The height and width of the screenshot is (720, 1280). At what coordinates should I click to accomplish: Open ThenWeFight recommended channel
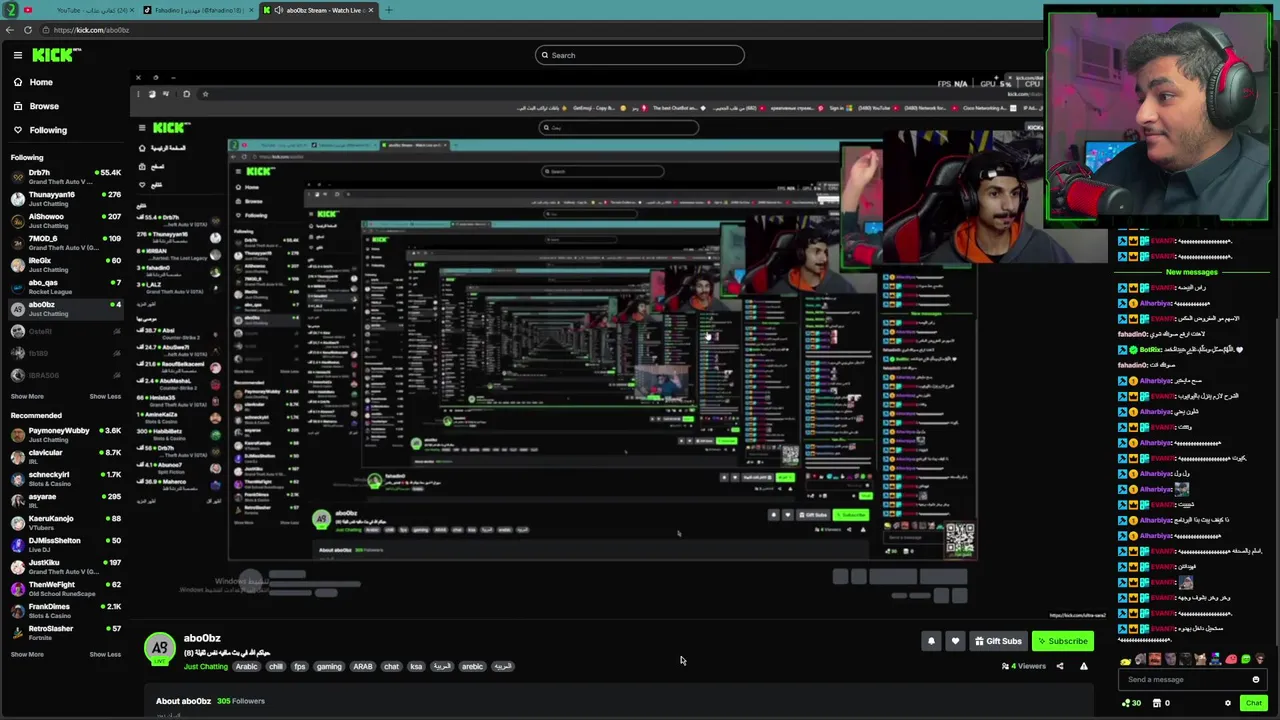(x=64, y=588)
